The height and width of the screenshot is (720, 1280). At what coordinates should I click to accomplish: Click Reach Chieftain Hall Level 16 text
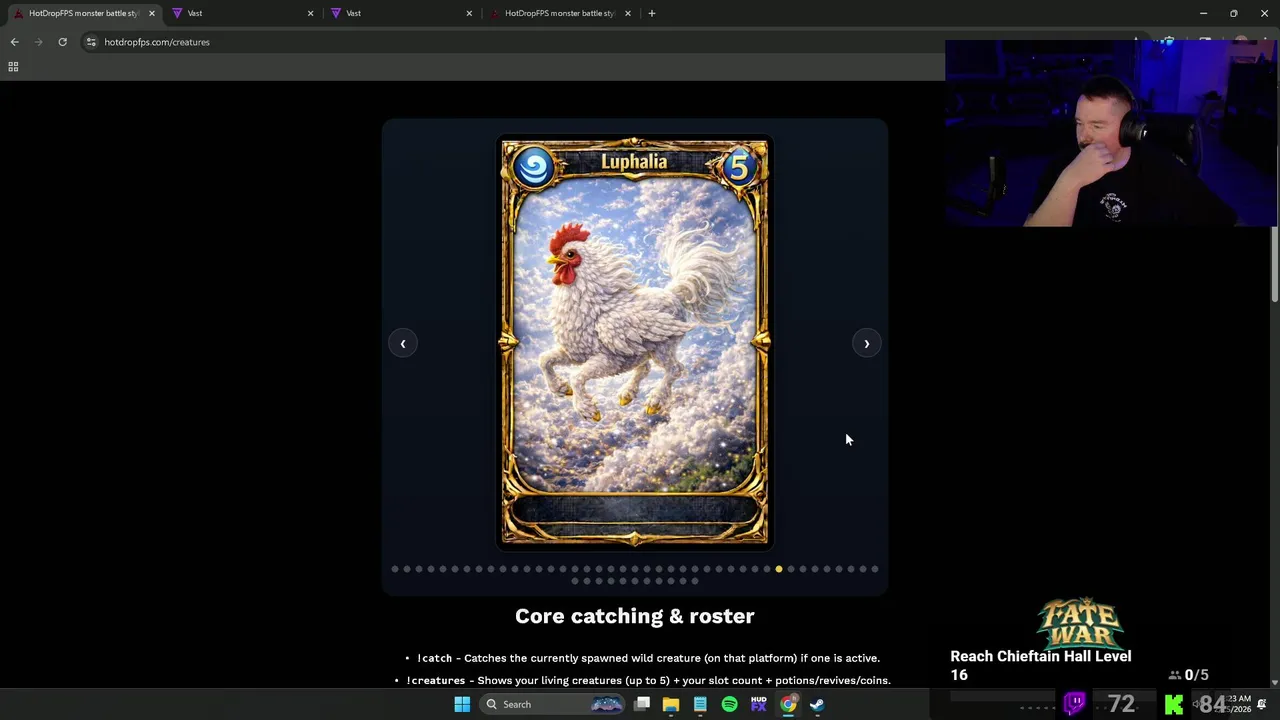(1040, 665)
